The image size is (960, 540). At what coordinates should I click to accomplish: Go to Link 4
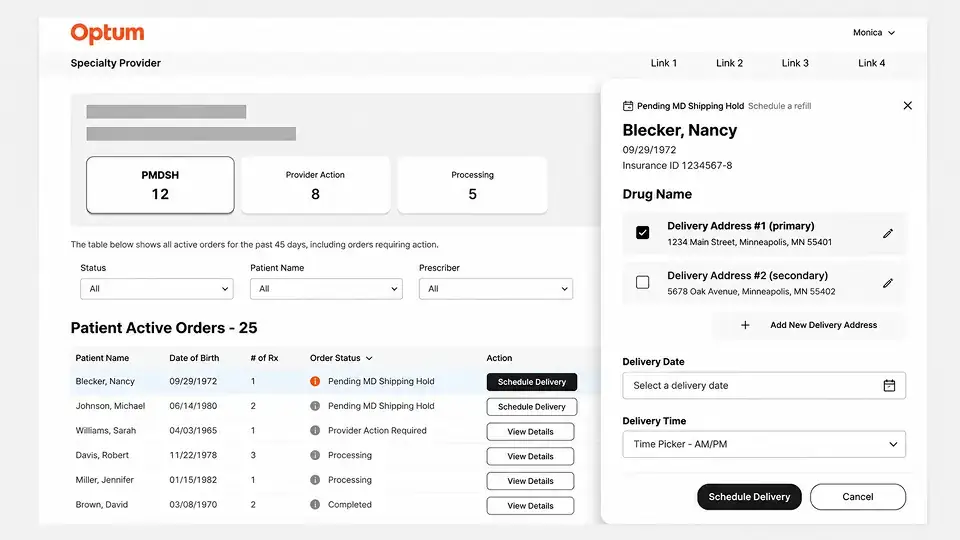871,63
